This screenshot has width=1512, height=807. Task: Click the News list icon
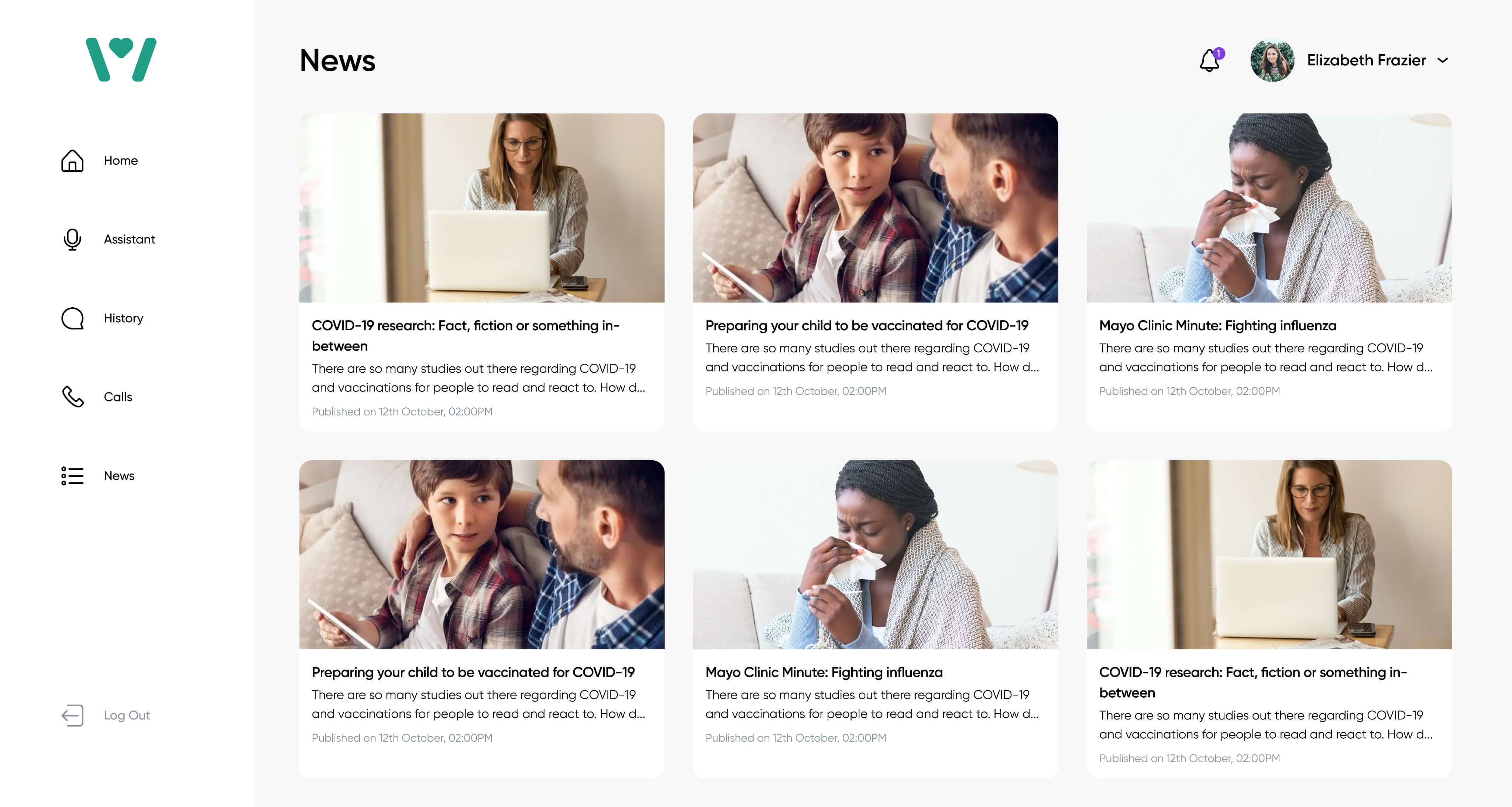(x=72, y=476)
